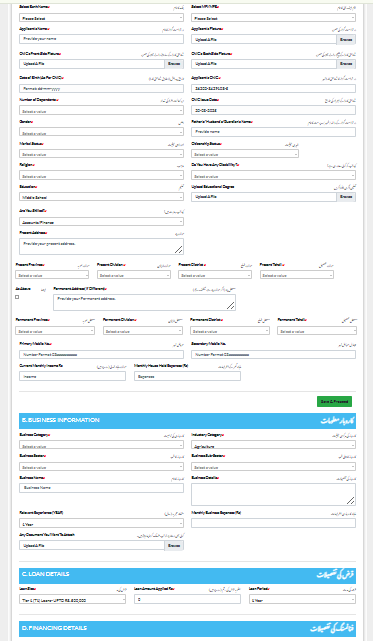Image resolution: width=373 pixels, height=641 pixels.
Task: Open the Number of Dependents dropdown
Action: 101,110
